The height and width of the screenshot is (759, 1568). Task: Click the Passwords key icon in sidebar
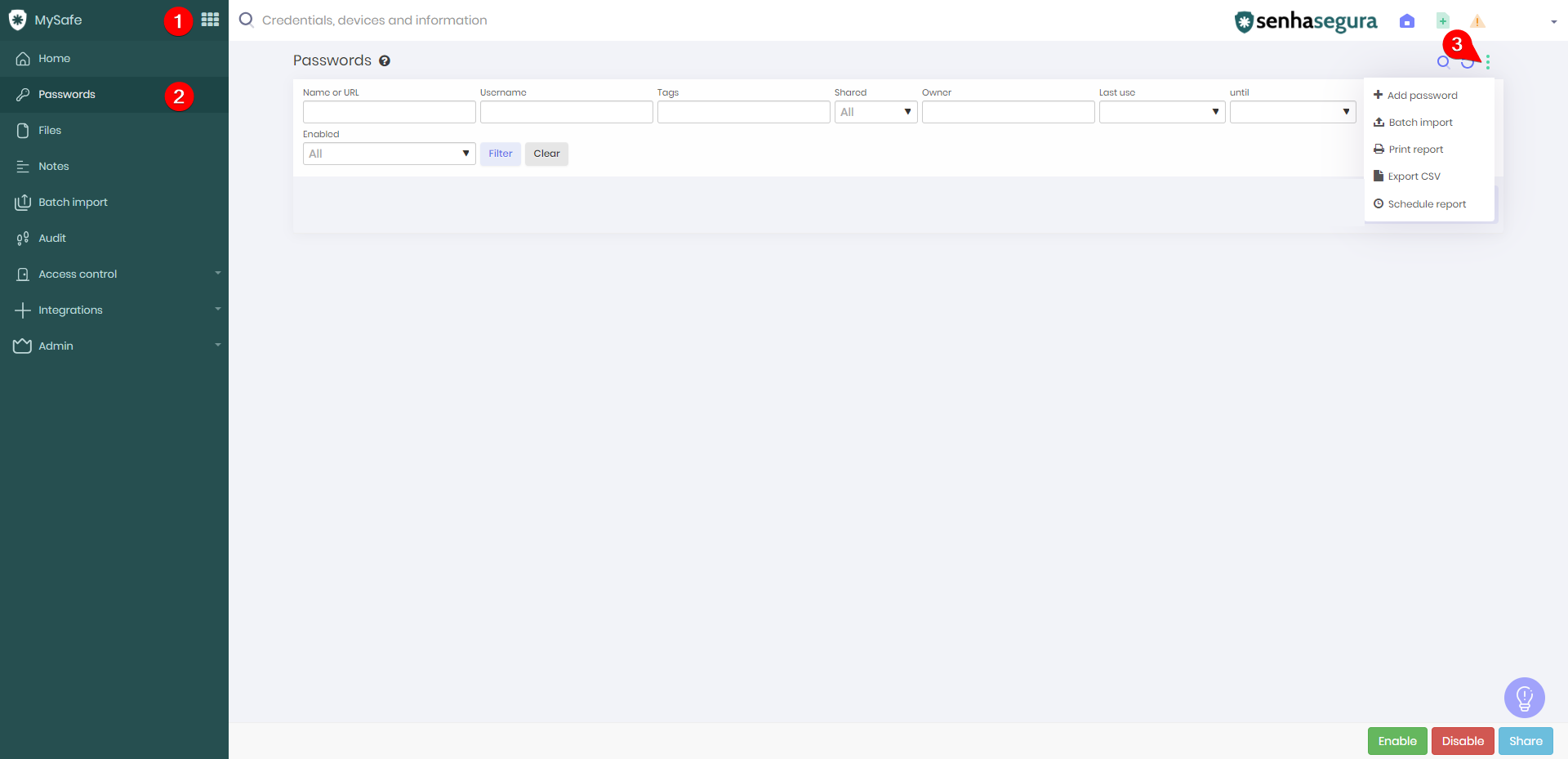tap(23, 95)
